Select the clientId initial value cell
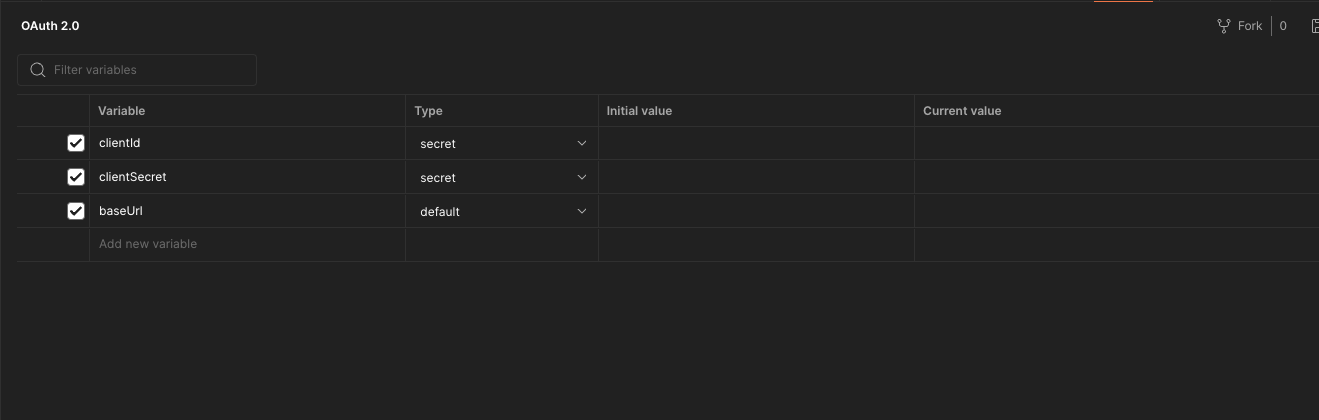The height and width of the screenshot is (420, 1319). tap(756, 143)
